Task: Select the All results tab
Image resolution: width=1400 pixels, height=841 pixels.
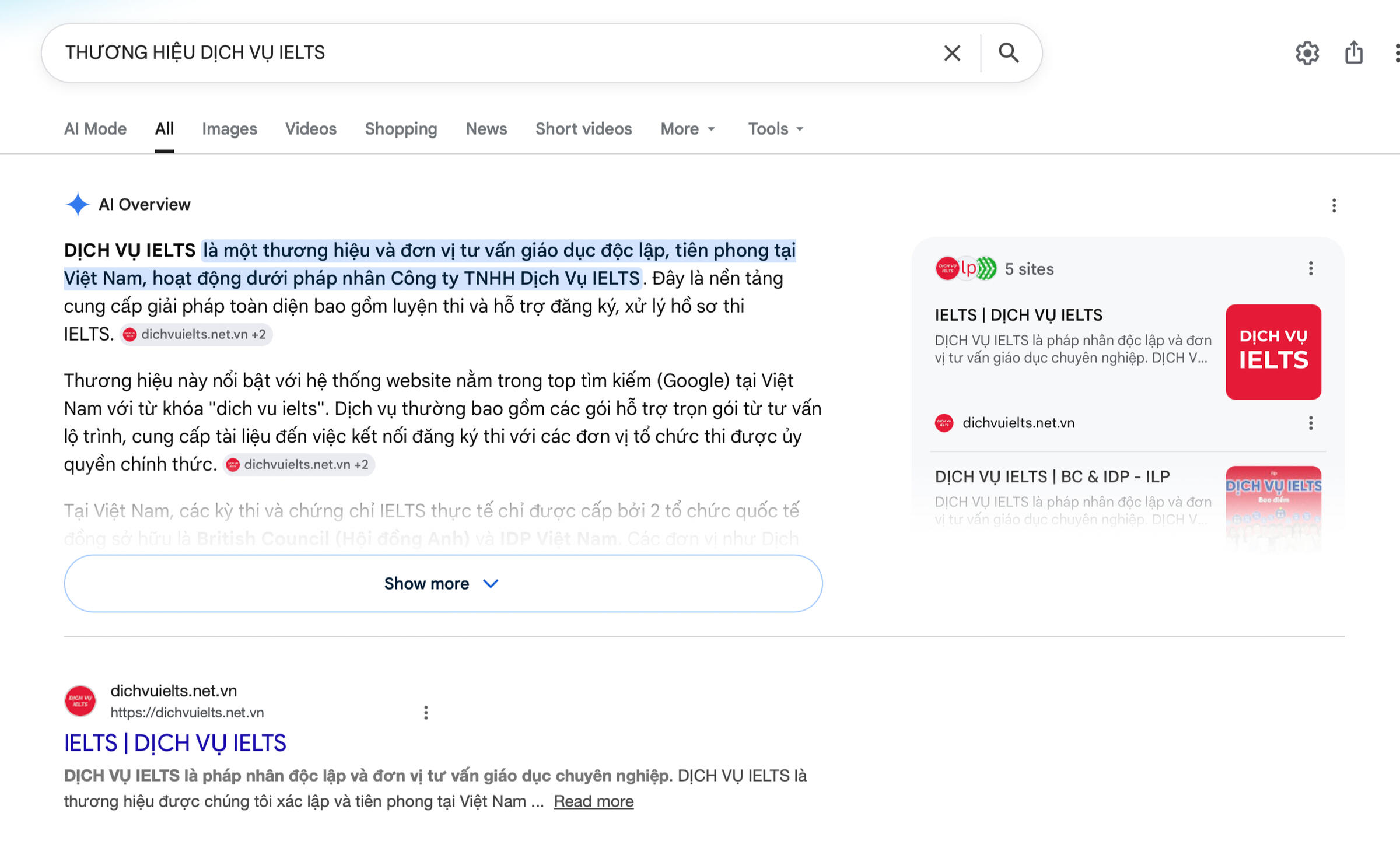Action: pos(164,129)
